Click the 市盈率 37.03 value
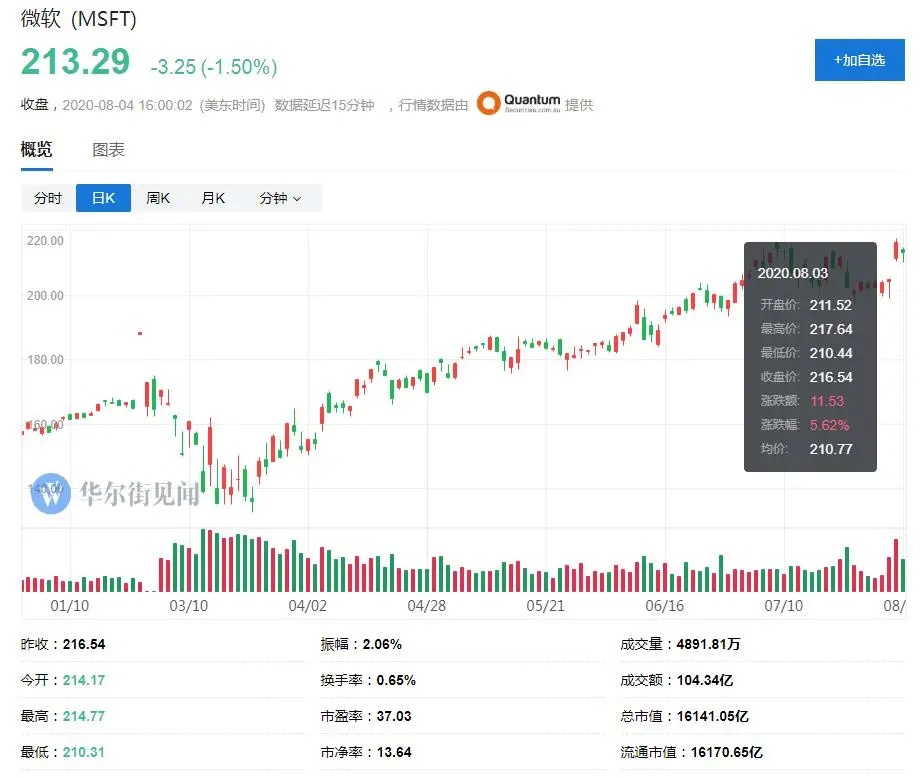 [x=394, y=716]
